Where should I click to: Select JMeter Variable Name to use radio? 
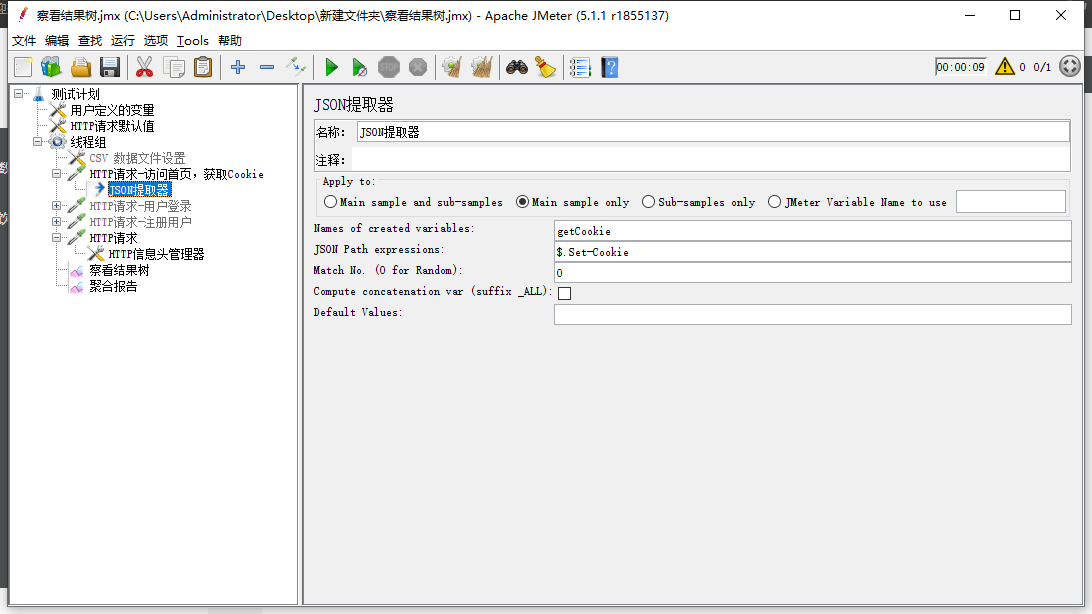(774, 202)
